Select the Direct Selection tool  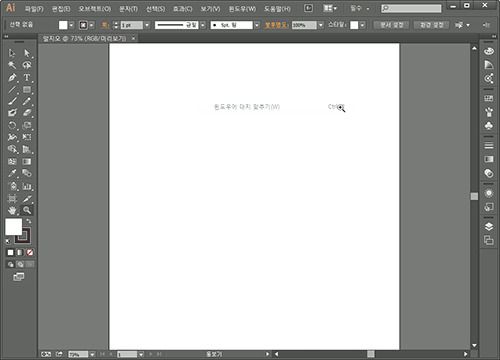click(27, 53)
